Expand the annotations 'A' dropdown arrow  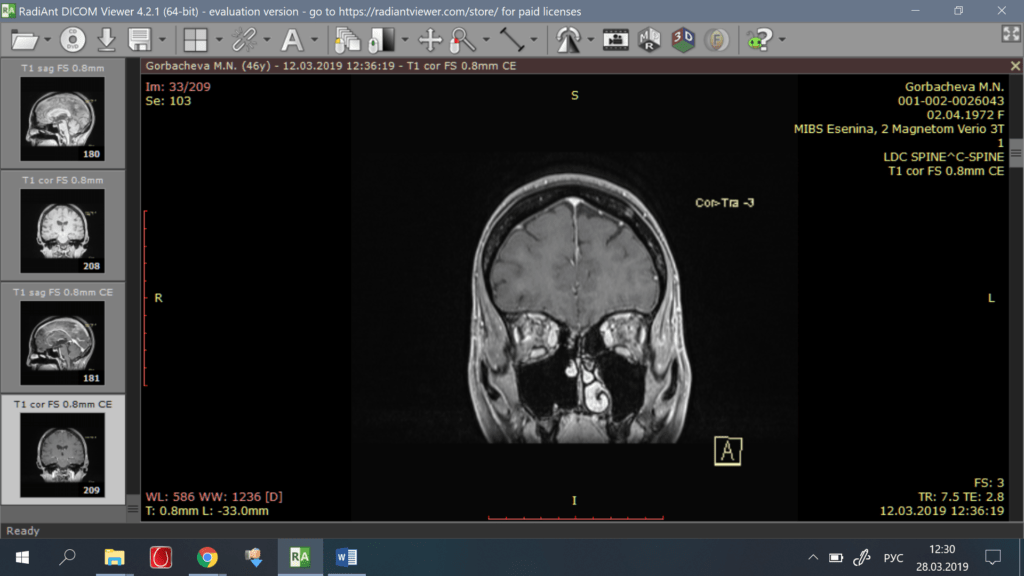point(315,40)
